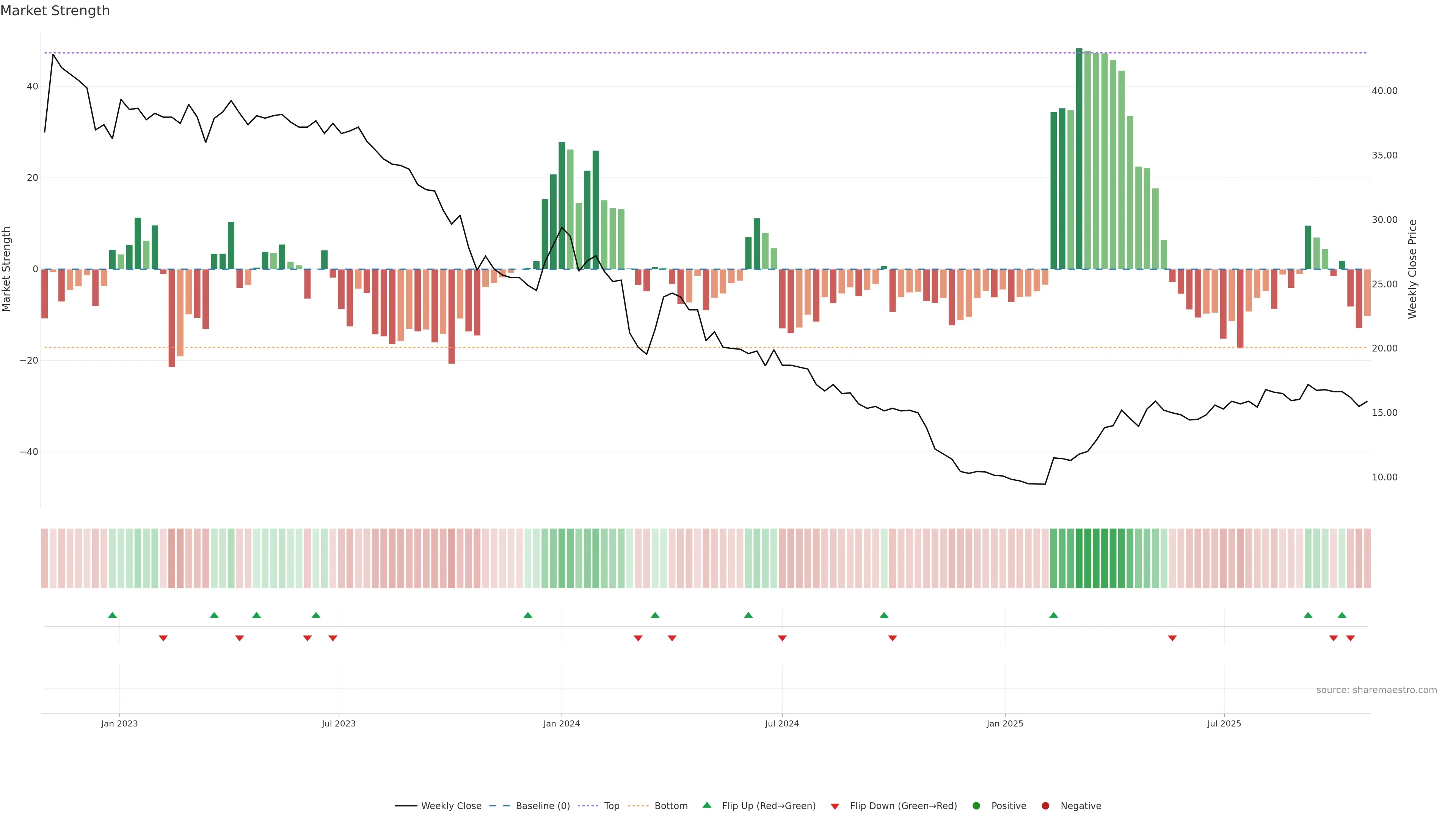1456x819 pixels.
Task: Click the source: sharemaestro.com text
Action: (x=1376, y=690)
